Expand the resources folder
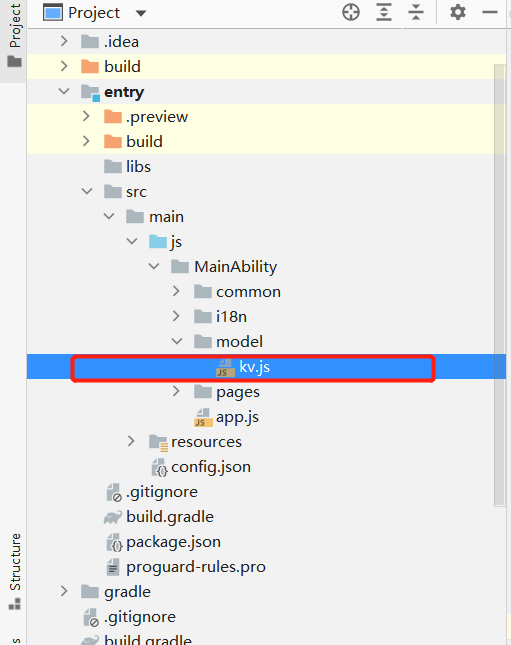Viewport: 511px width, 645px height. [131, 441]
